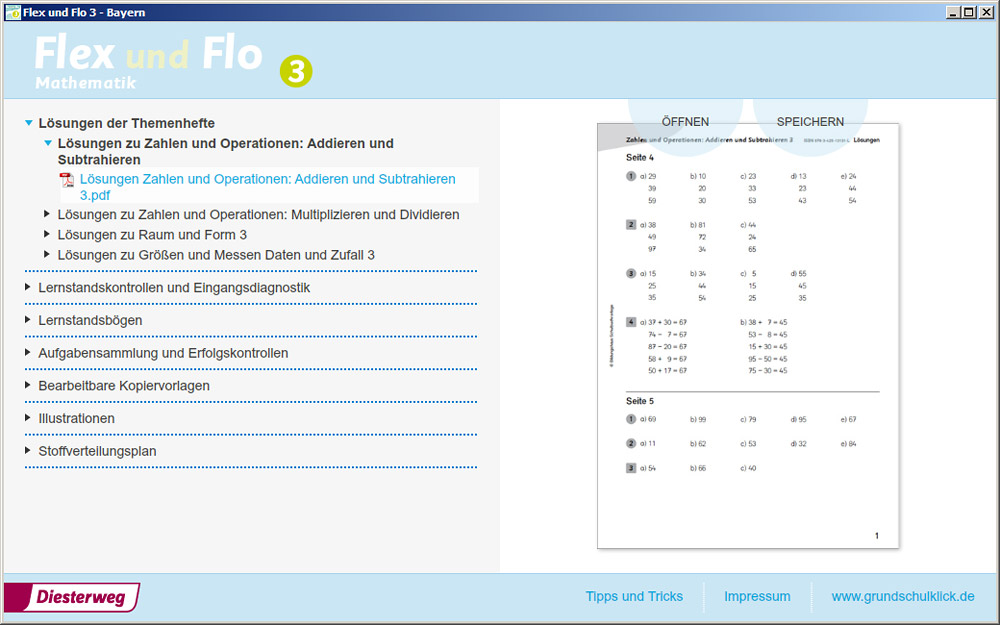Expand the Illustrationen arrow
1000x625 pixels.
coord(27,418)
